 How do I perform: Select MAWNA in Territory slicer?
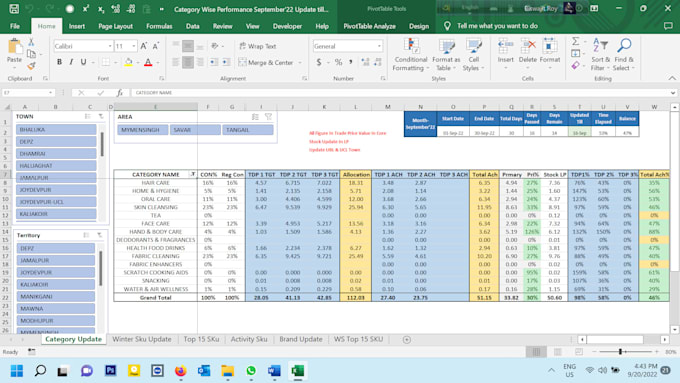pyautogui.click(x=56, y=308)
